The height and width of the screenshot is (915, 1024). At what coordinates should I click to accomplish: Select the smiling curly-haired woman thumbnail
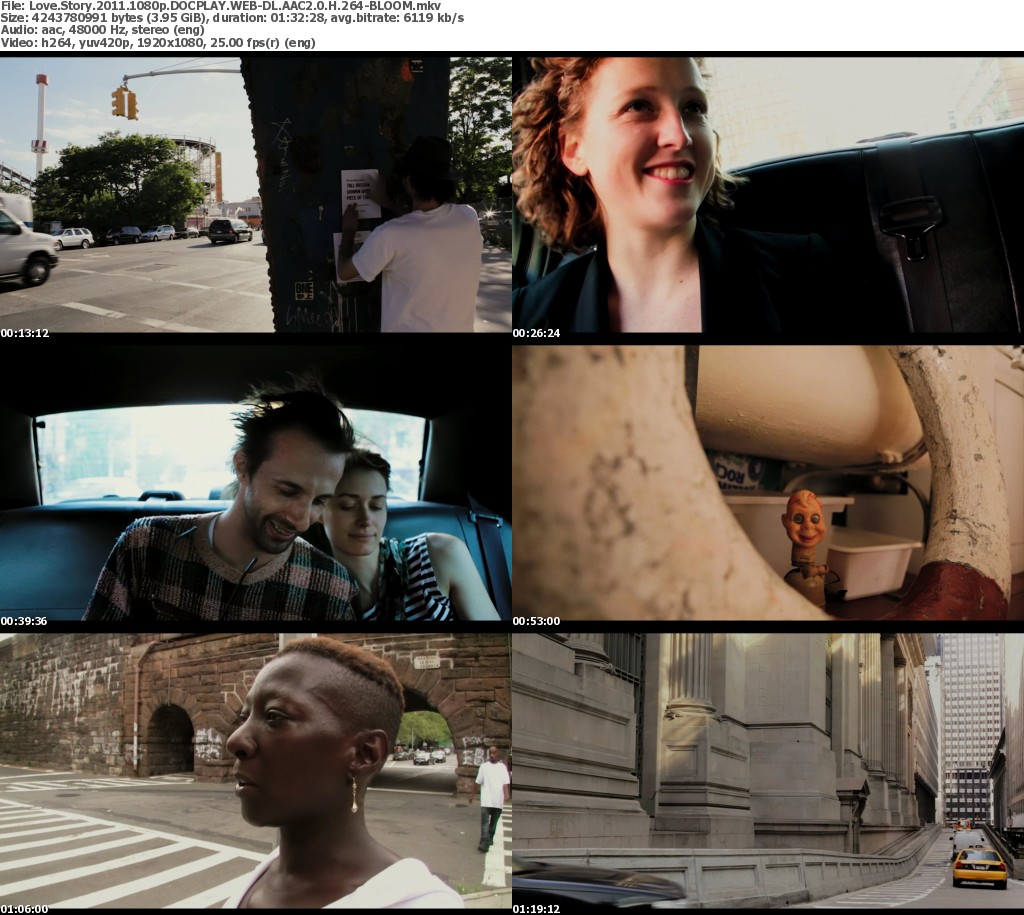pos(767,195)
